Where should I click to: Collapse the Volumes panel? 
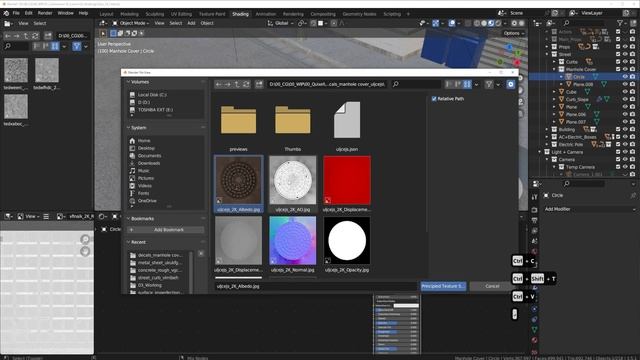pos(128,82)
